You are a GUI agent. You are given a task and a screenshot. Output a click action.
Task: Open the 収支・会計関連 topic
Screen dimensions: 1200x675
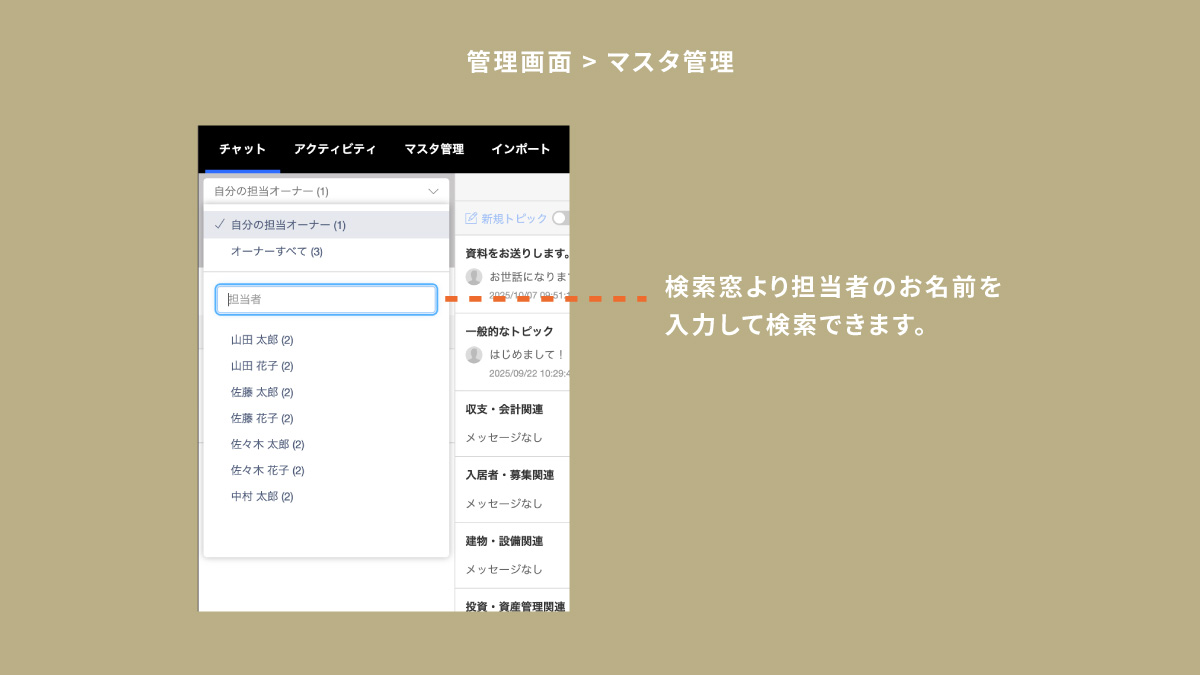[x=504, y=409]
